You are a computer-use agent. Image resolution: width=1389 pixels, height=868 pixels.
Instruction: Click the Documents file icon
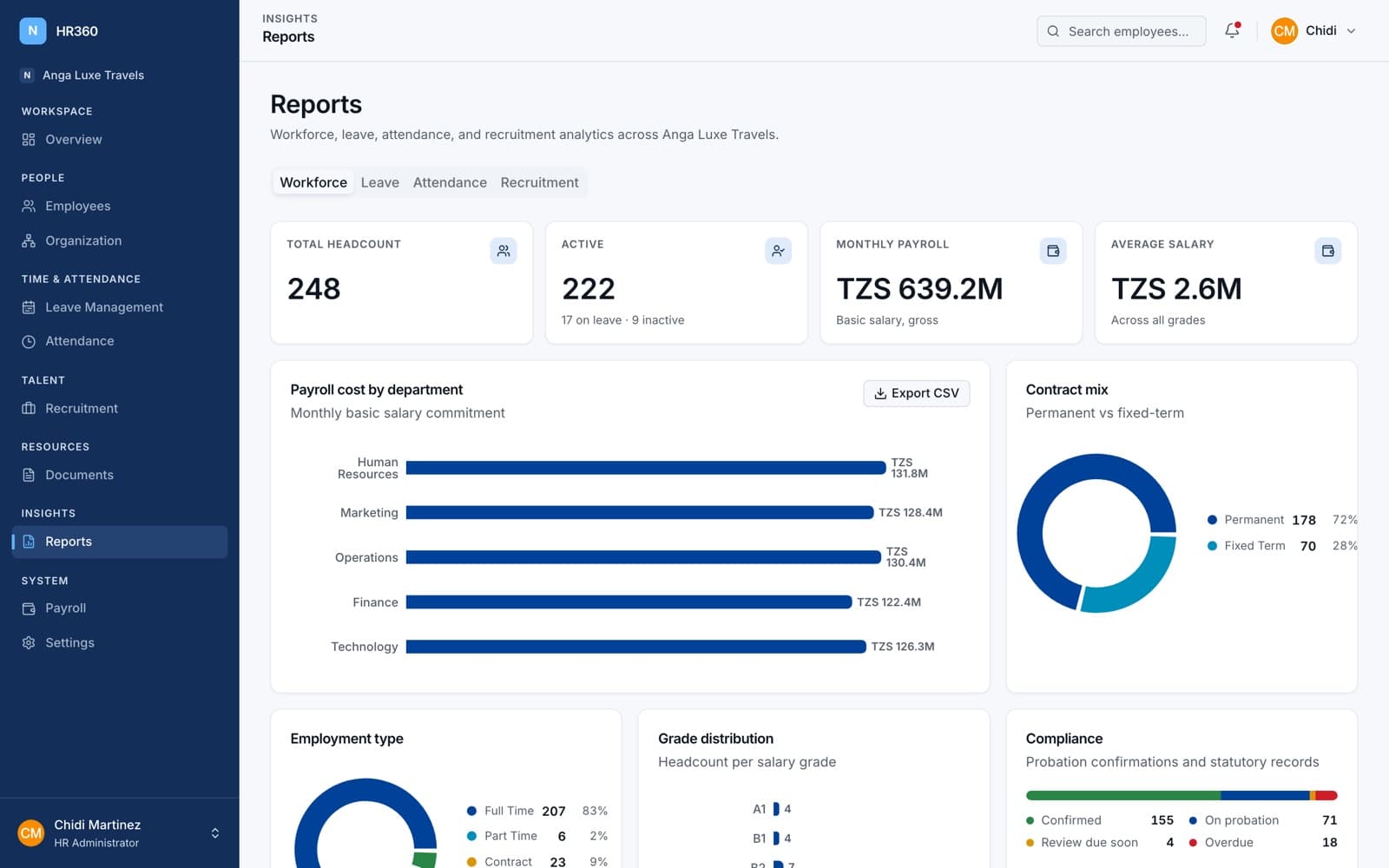click(29, 475)
